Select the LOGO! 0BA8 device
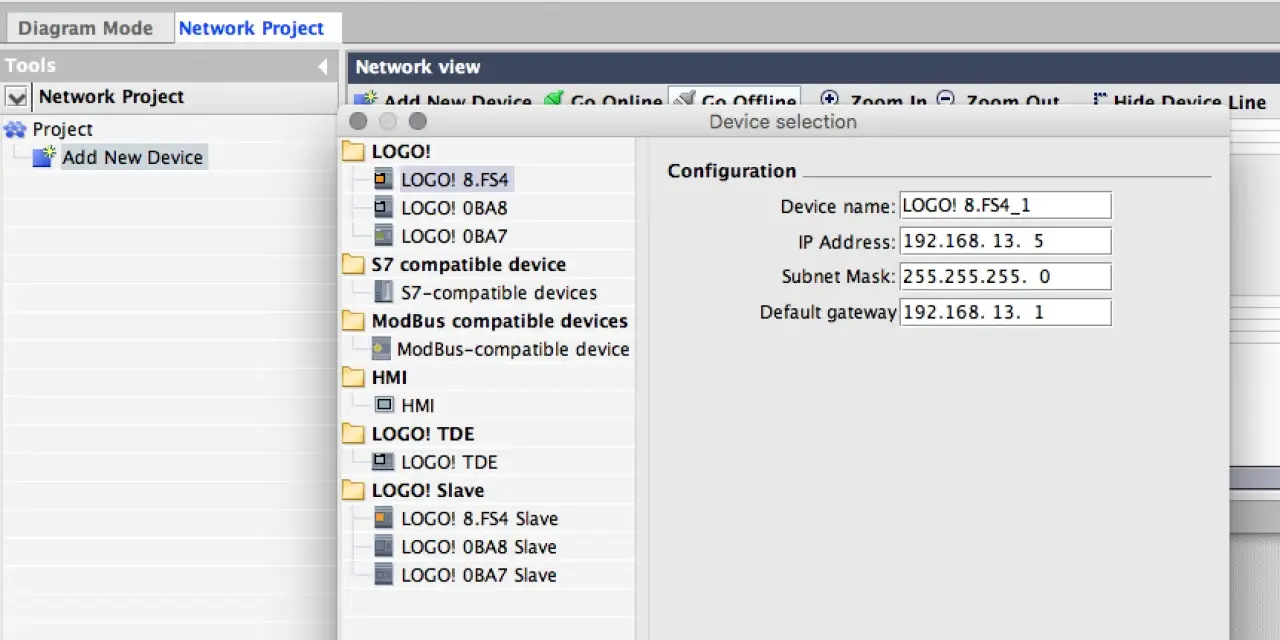 point(454,208)
